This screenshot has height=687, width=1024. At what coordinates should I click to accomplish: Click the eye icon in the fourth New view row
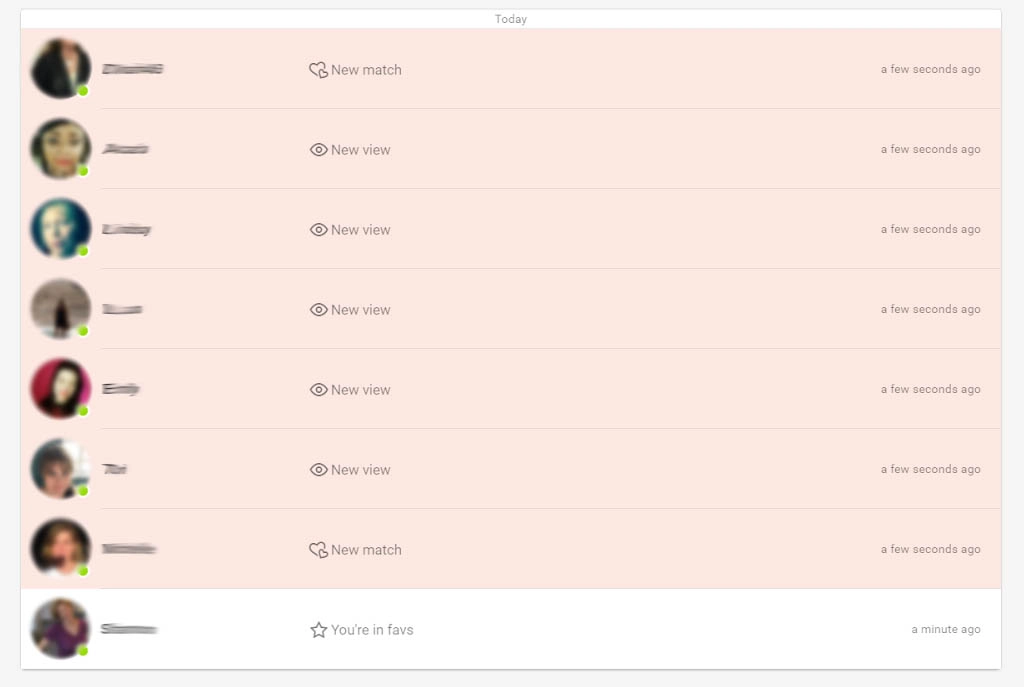[x=318, y=390]
